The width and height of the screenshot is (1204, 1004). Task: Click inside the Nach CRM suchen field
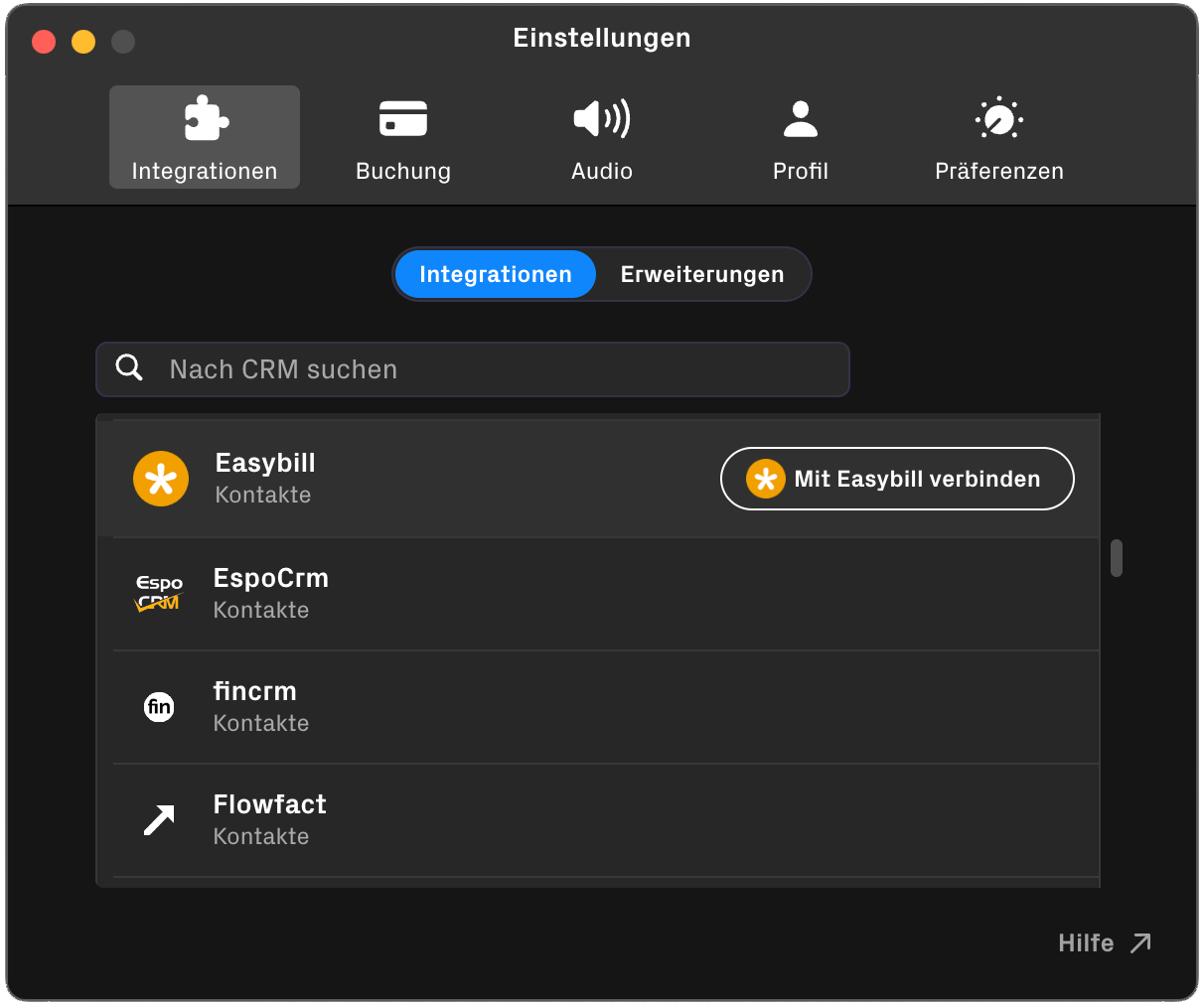pyautogui.click(x=472, y=368)
